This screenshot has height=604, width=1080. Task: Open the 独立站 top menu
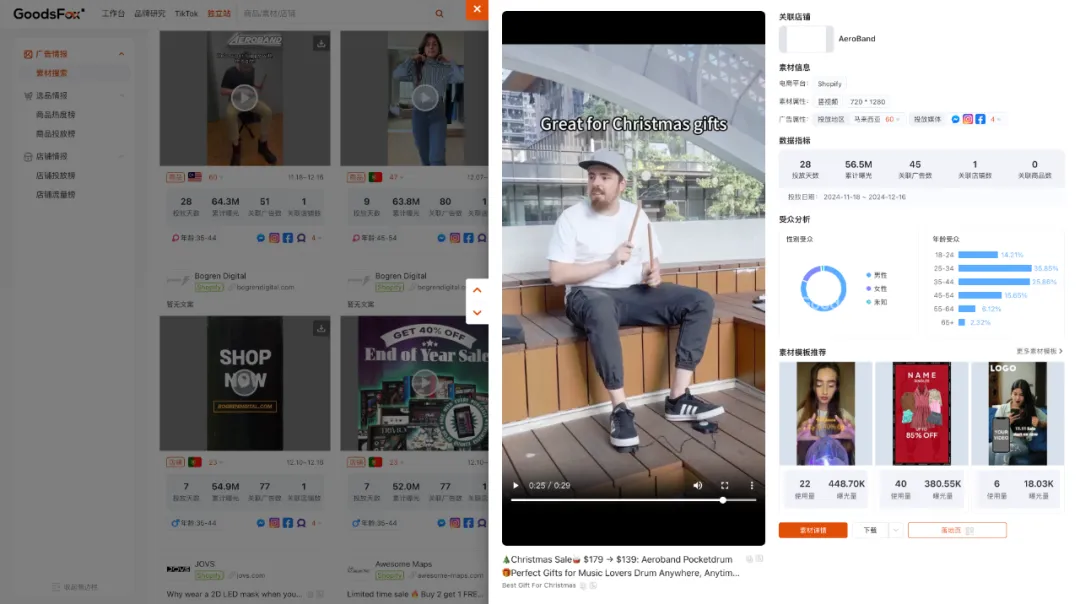pos(219,14)
